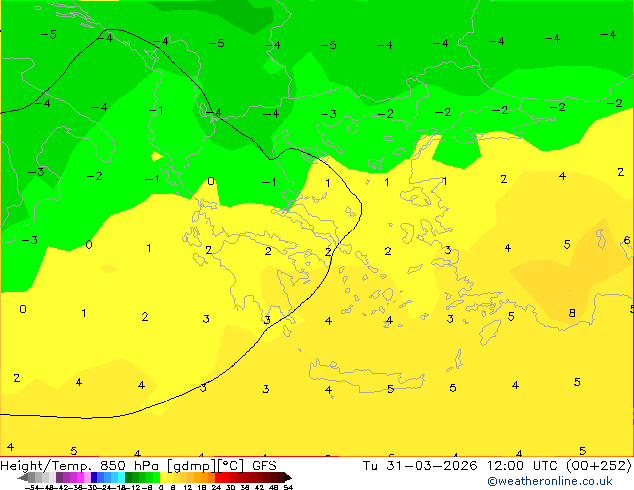Click the "[gdmp]" unit label
This screenshot has height=490, width=634.
pos(192,466)
